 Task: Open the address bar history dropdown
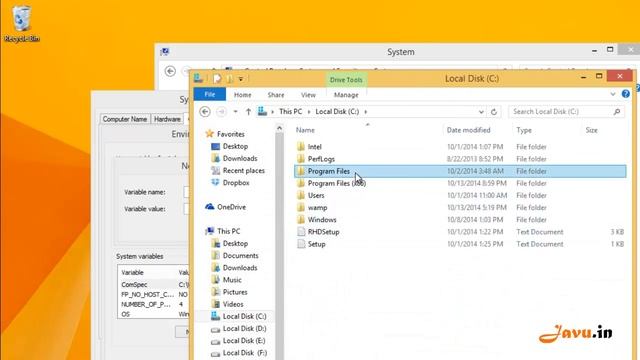pos(481,111)
